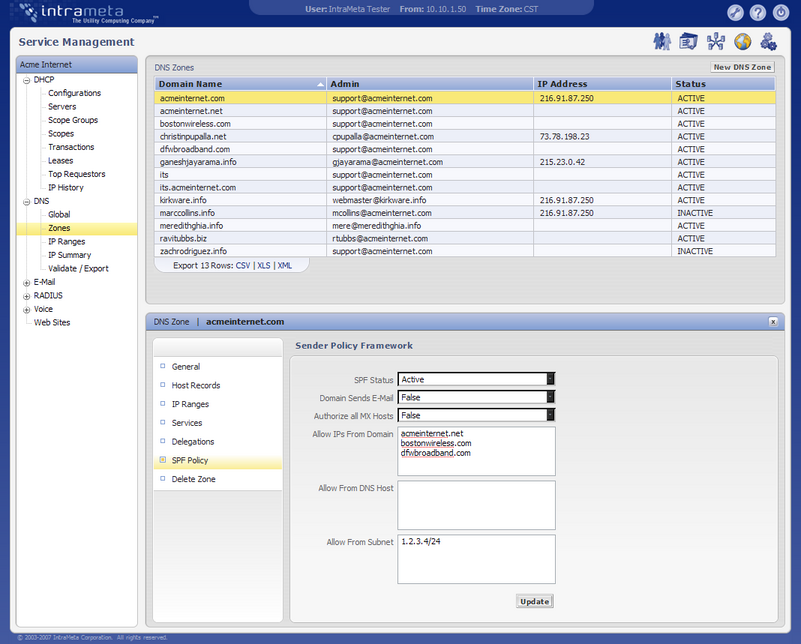Select the marccollins.info zone row
Image resolution: width=801 pixels, height=644 pixels.
point(465,213)
